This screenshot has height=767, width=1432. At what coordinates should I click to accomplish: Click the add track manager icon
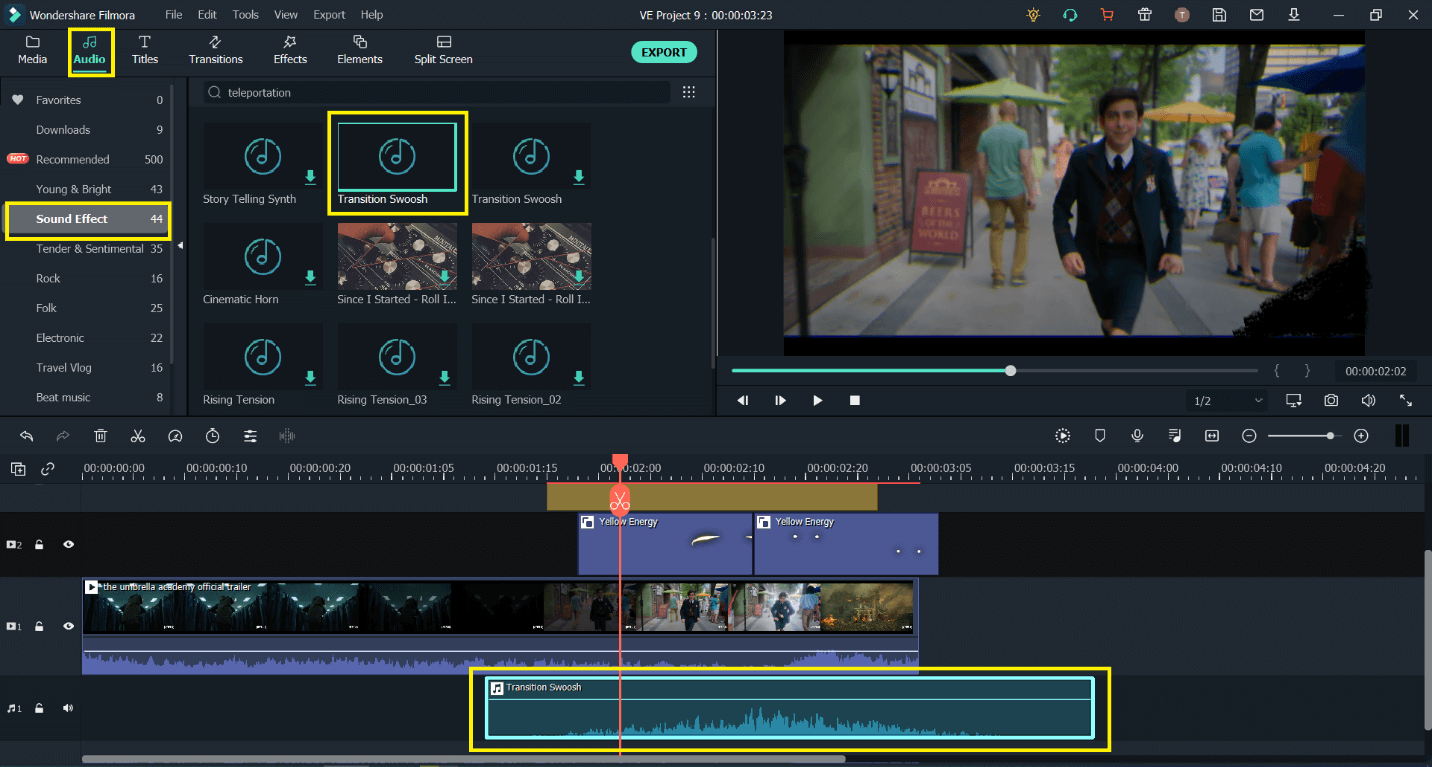pos(18,468)
